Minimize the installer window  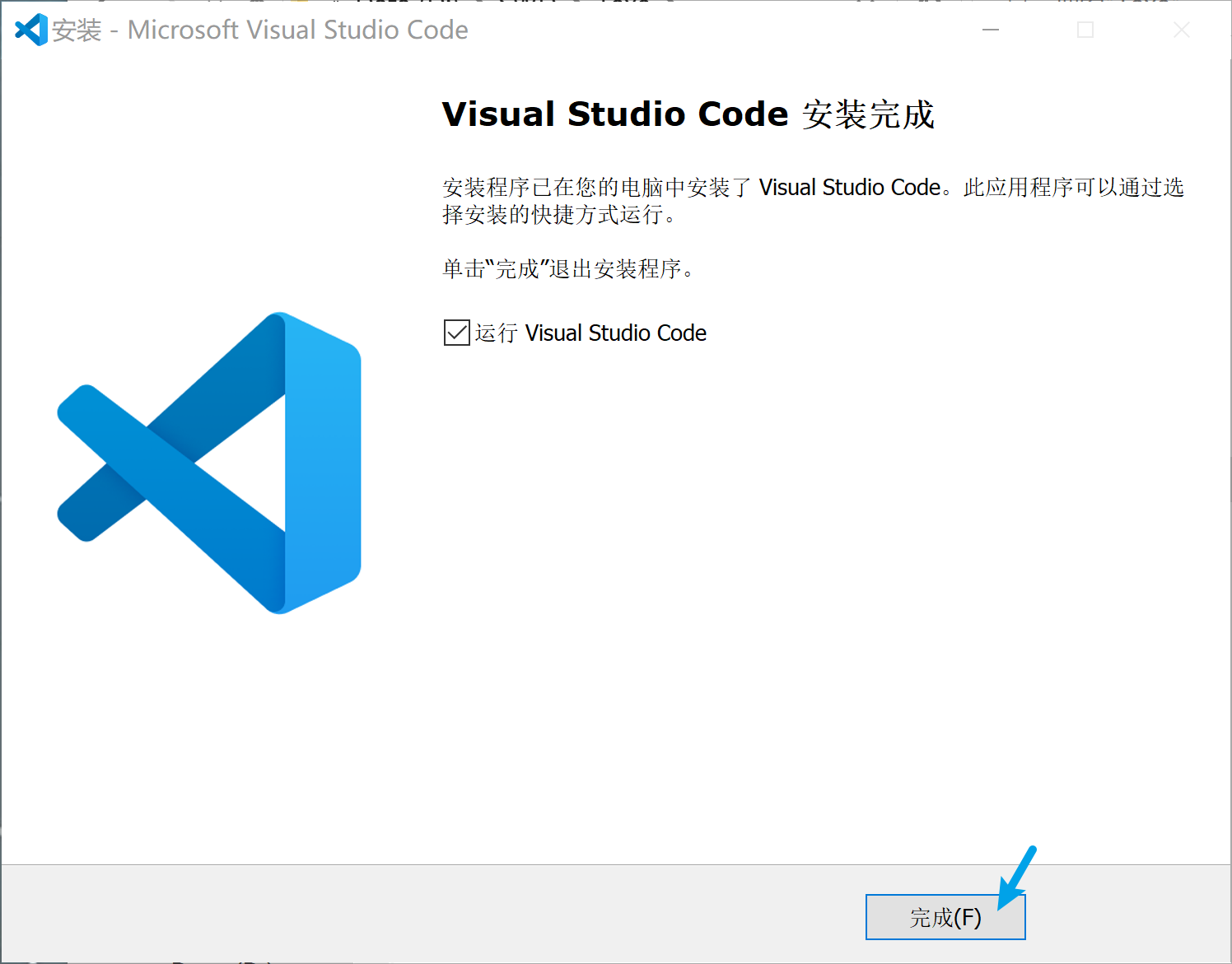991,30
